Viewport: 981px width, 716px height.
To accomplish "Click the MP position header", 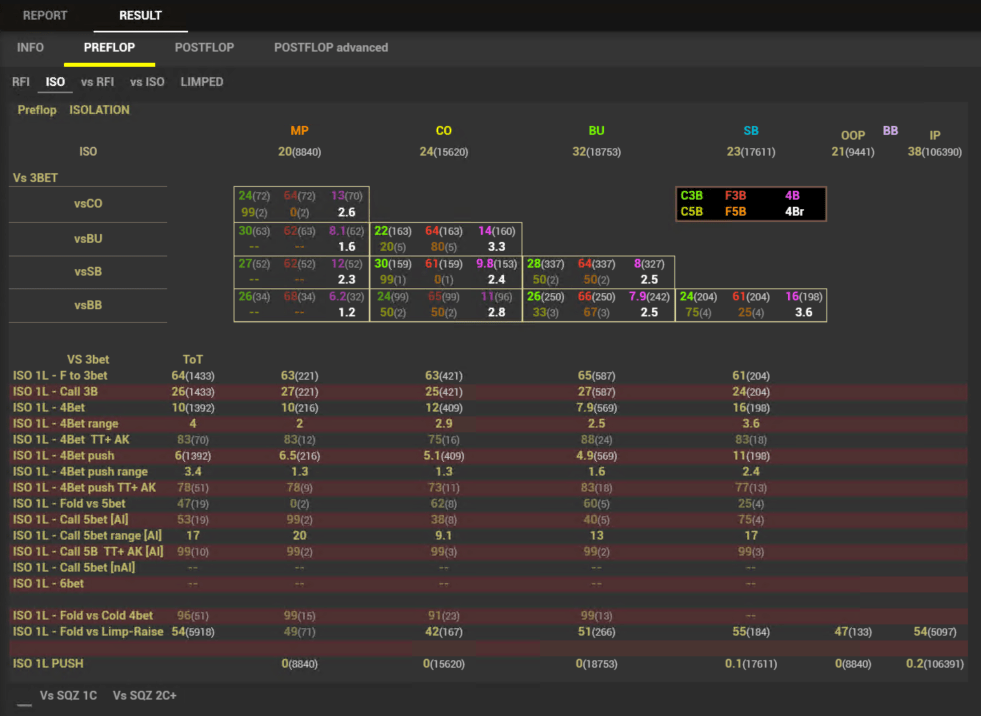I will click(x=299, y=131).
